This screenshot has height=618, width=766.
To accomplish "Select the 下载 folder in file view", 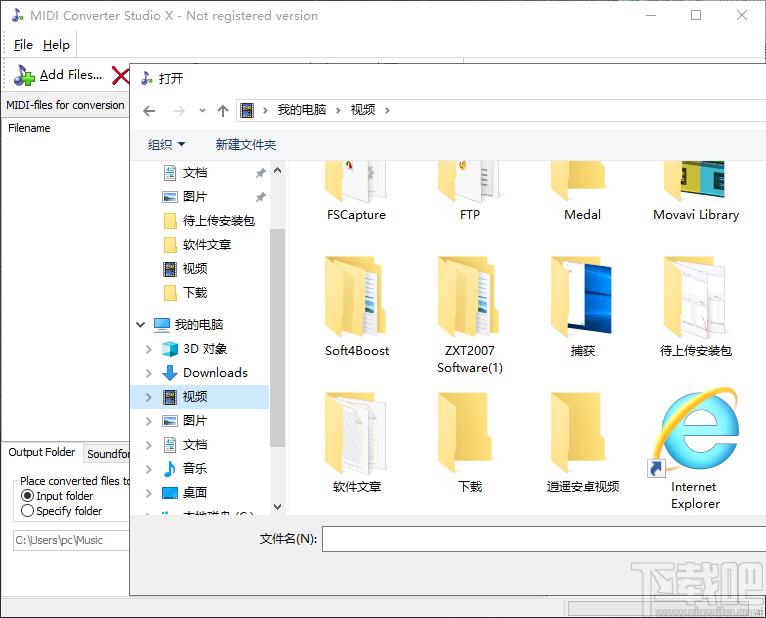I will 469,443.
